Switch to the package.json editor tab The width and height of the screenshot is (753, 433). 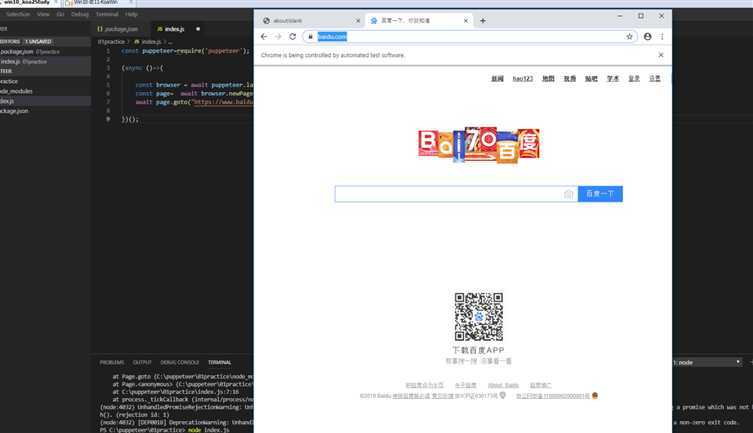[x=120, y=29]
